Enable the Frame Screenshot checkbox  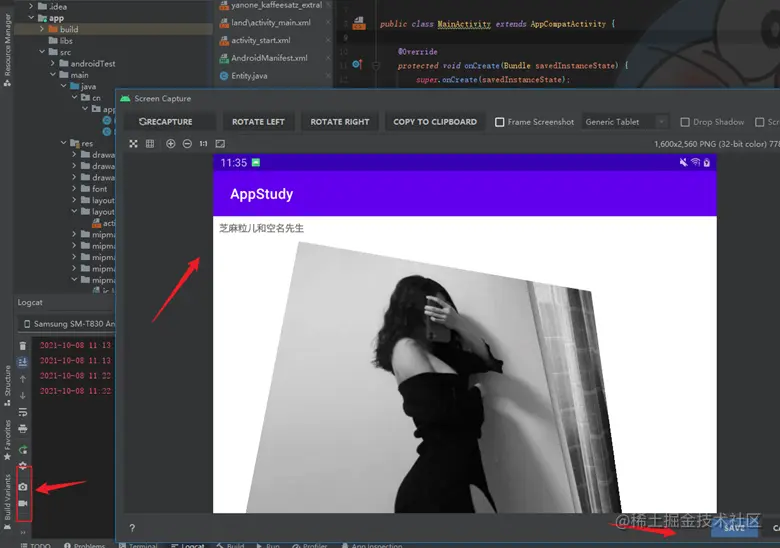[x=499, y=122]
